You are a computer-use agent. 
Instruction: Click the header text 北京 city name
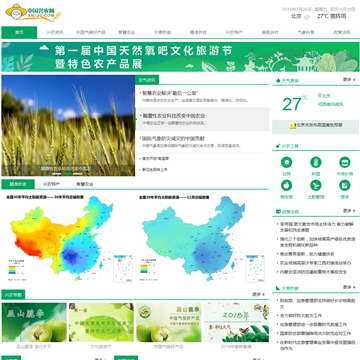point(296,16)
